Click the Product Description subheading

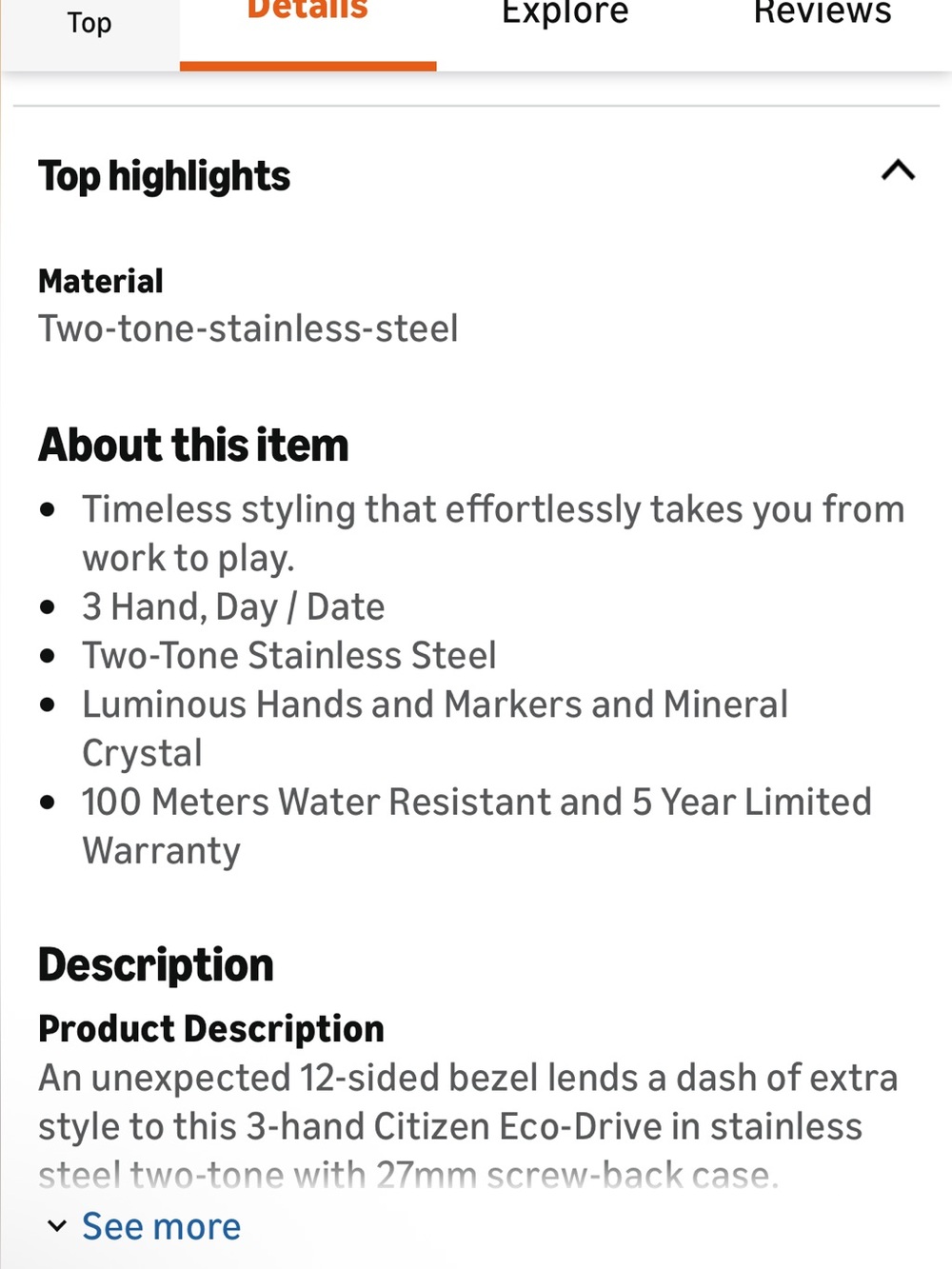211,1028
